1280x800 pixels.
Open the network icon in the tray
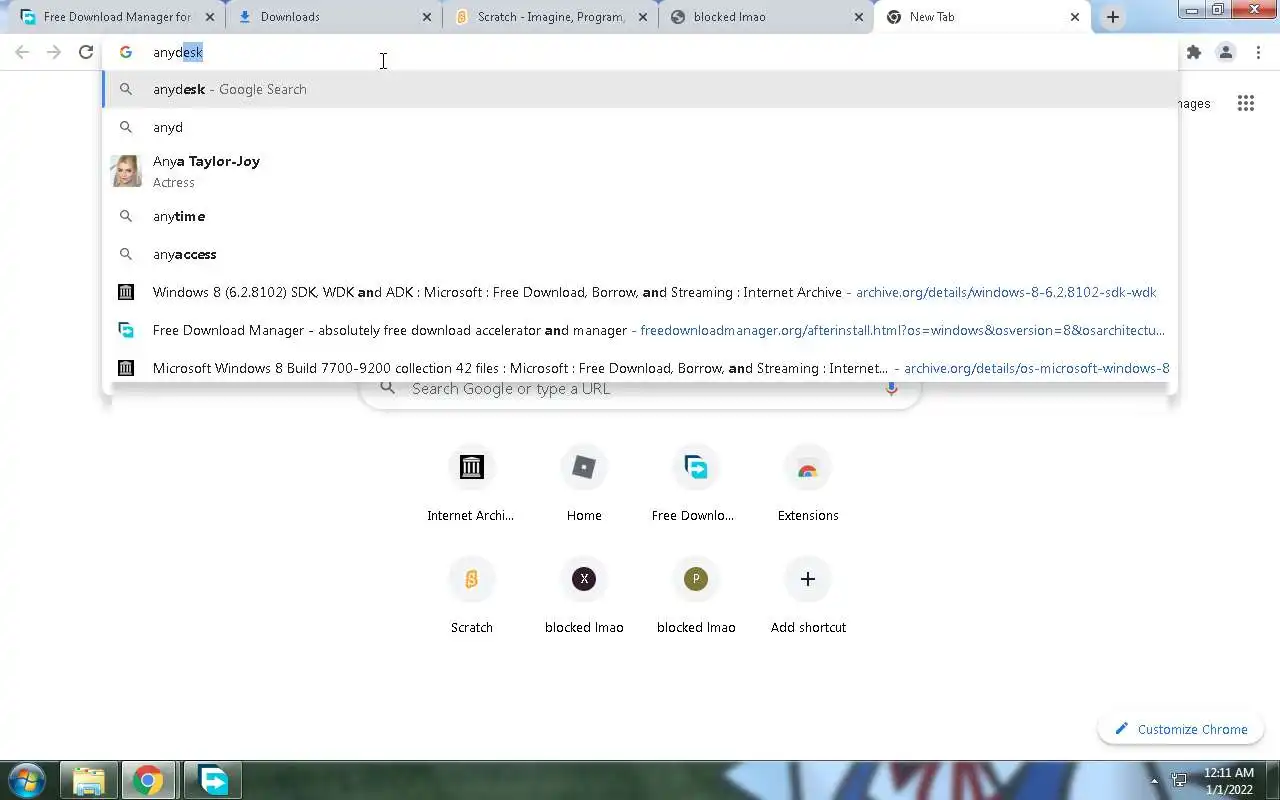(1180, 781)
